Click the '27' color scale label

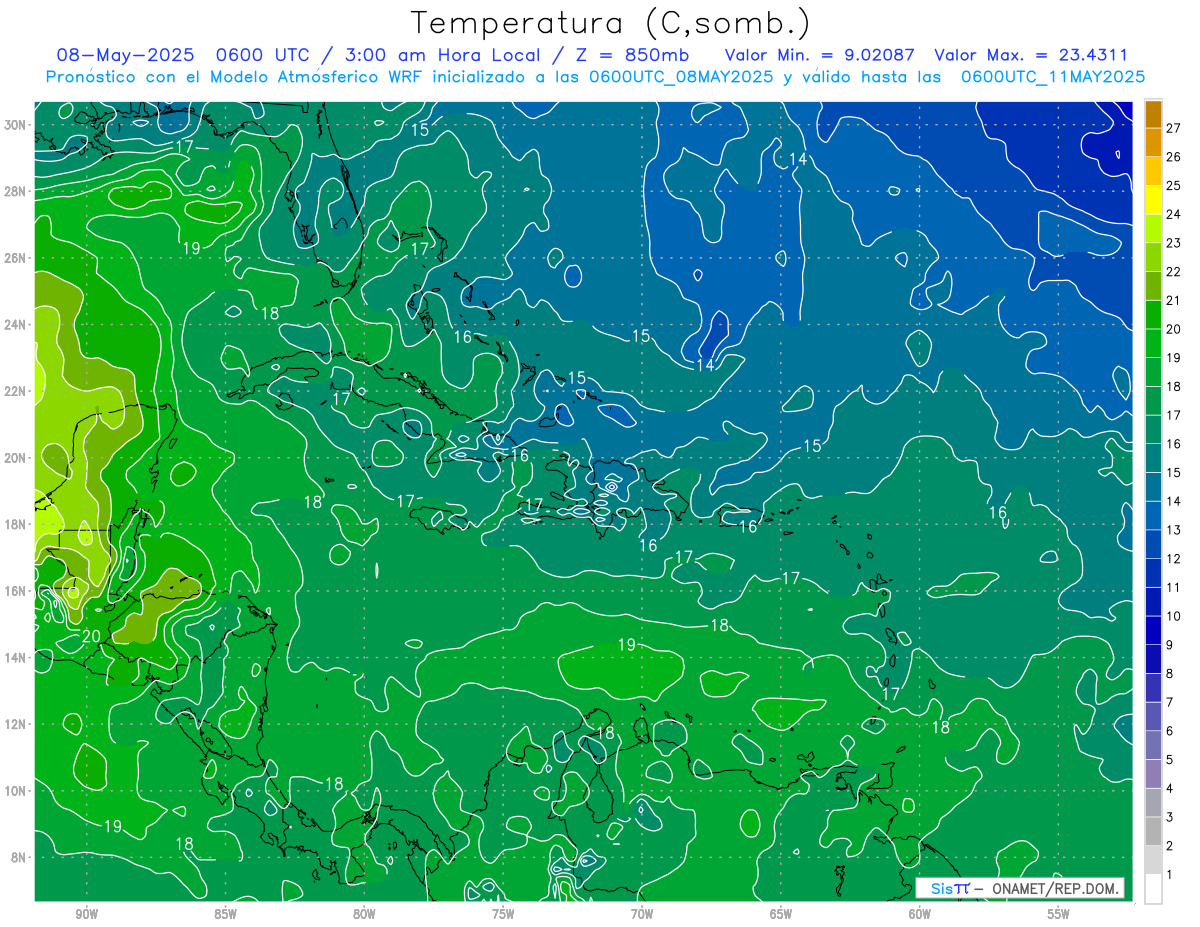pyautogui.click(x=1174, y=127)
